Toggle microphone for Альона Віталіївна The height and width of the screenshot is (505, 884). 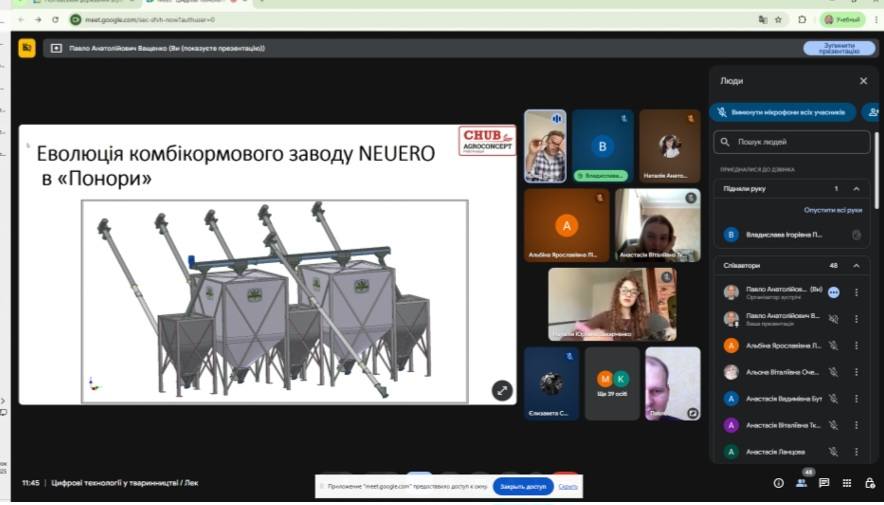coord(833,372)
